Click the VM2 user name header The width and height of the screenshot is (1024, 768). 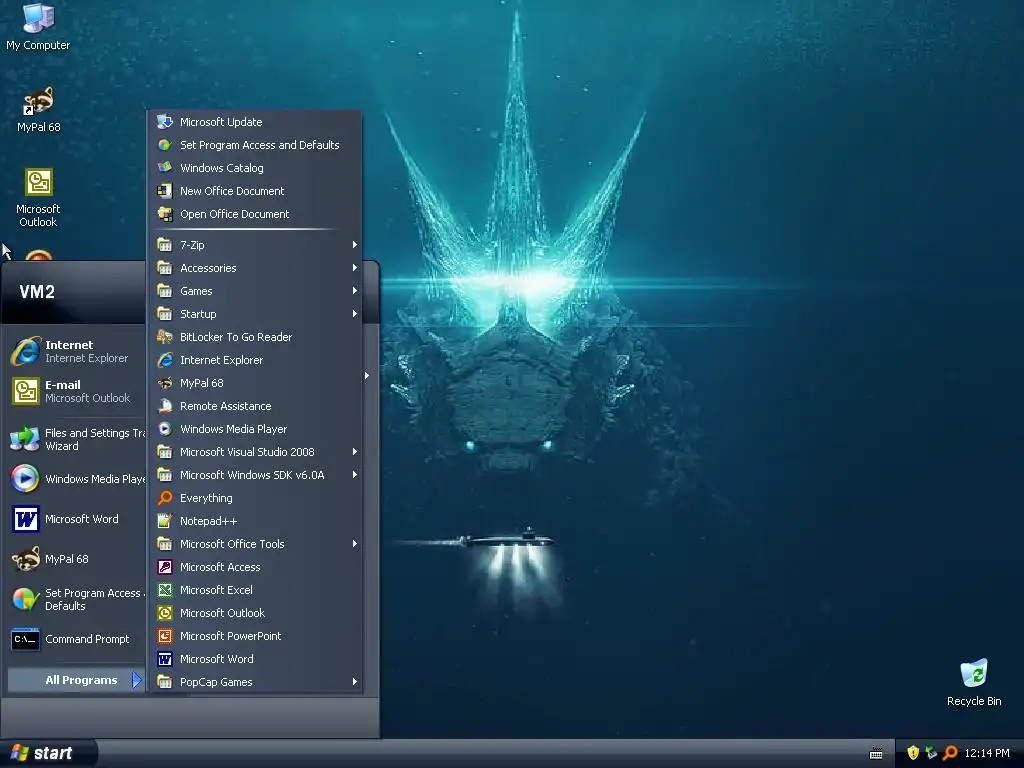coord(37,292)
